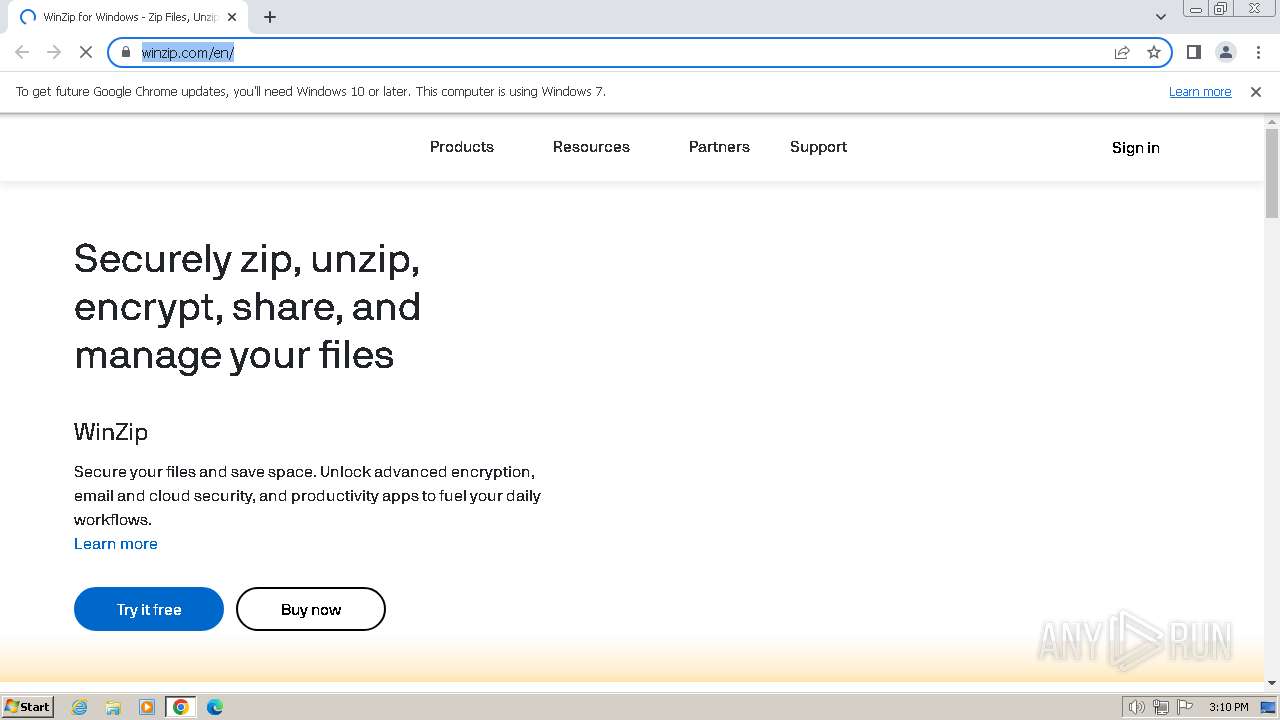Open Learn more about Chrome updates
This screenshot has width=1280, height=720.
pos(1200,91)
